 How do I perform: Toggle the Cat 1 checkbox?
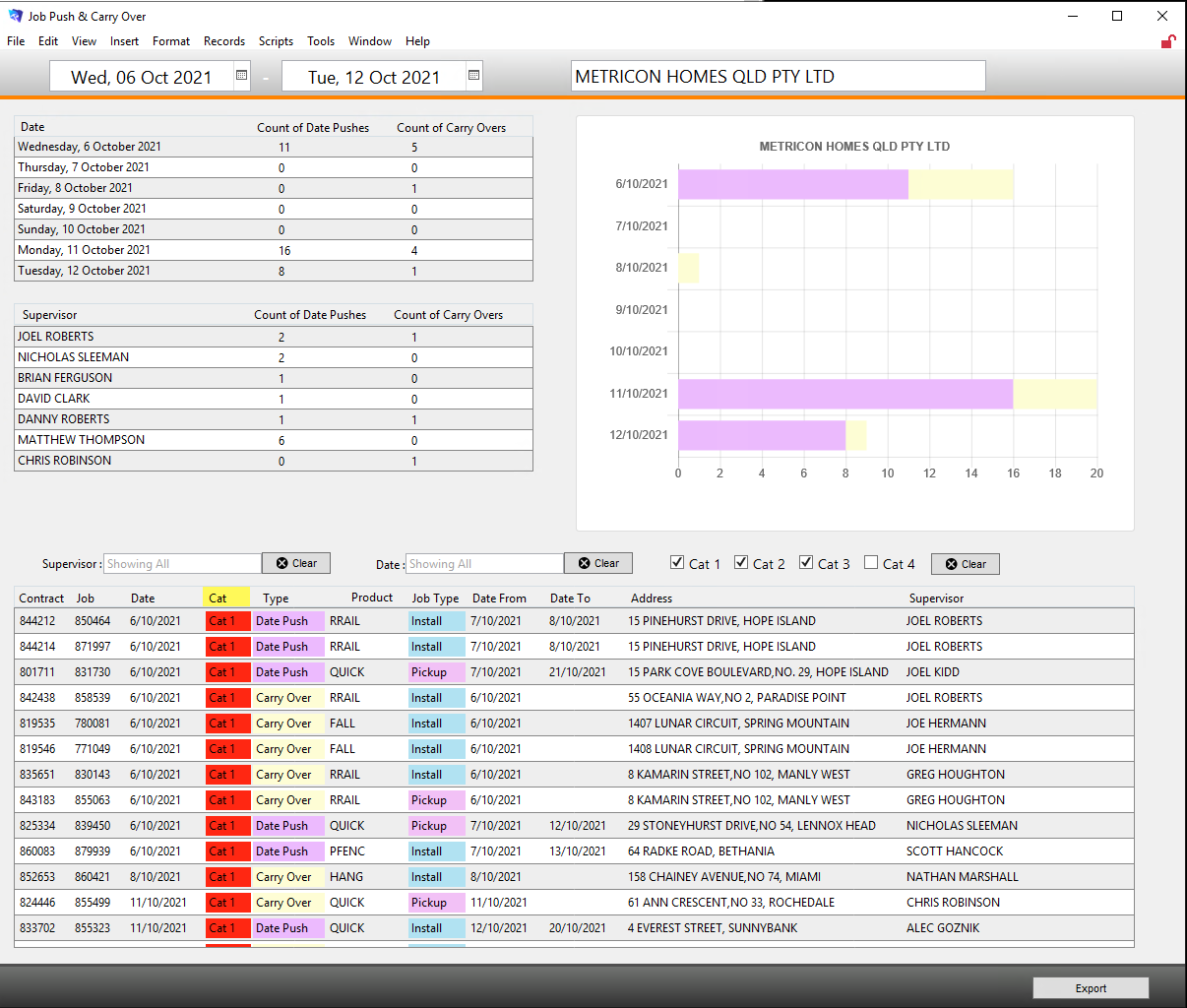[677, 562]
